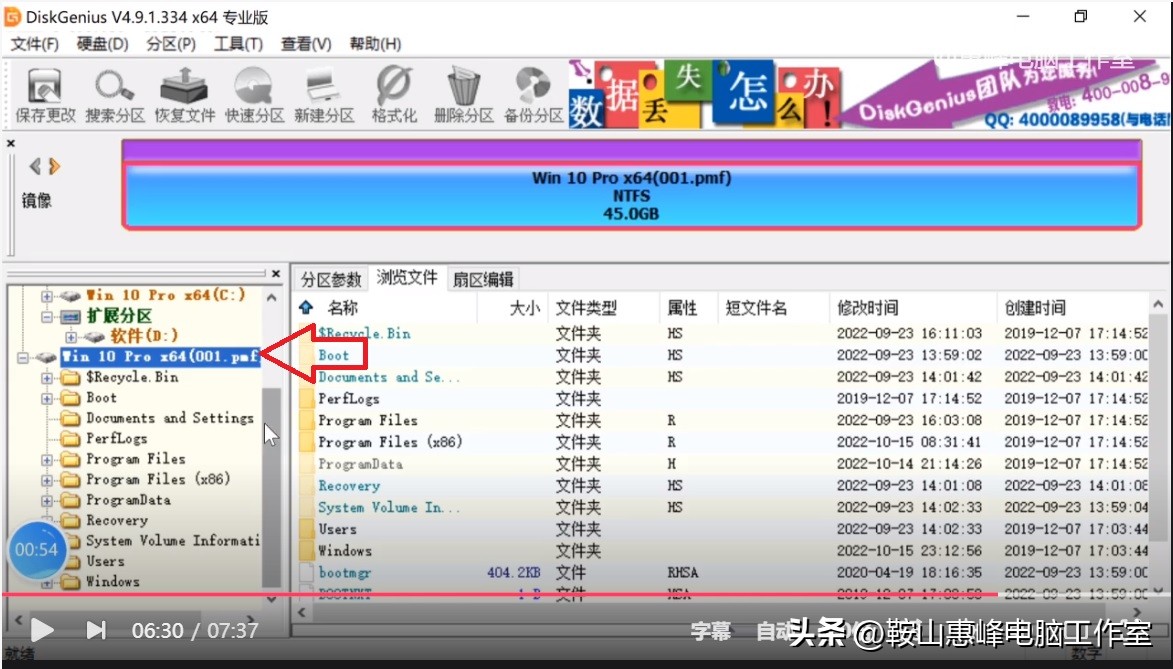Open the 恢复文件 (Recover Files) tool
Screen dimensions: 1173x669
[x=183, y=90]
